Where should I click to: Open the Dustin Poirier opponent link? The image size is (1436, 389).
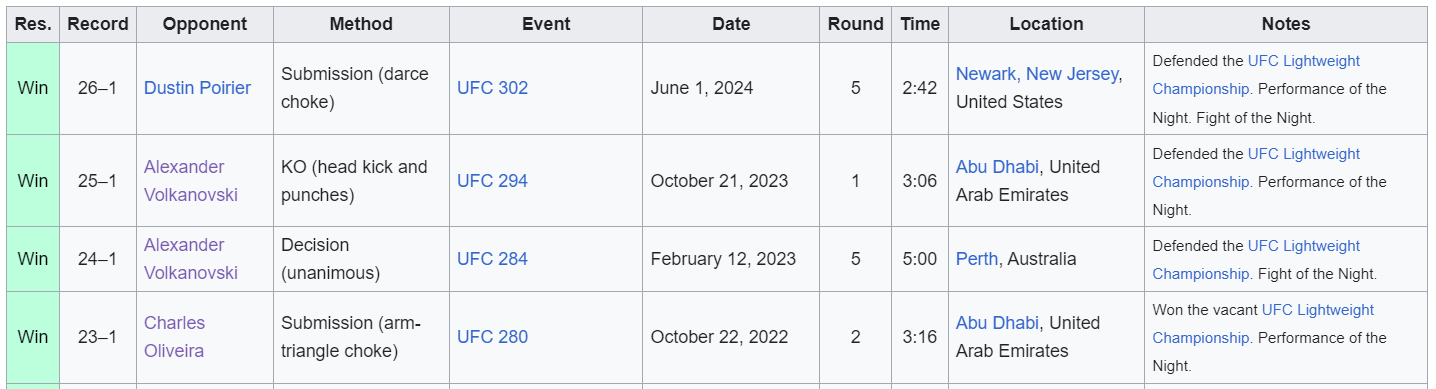click(x=197, y=88)
